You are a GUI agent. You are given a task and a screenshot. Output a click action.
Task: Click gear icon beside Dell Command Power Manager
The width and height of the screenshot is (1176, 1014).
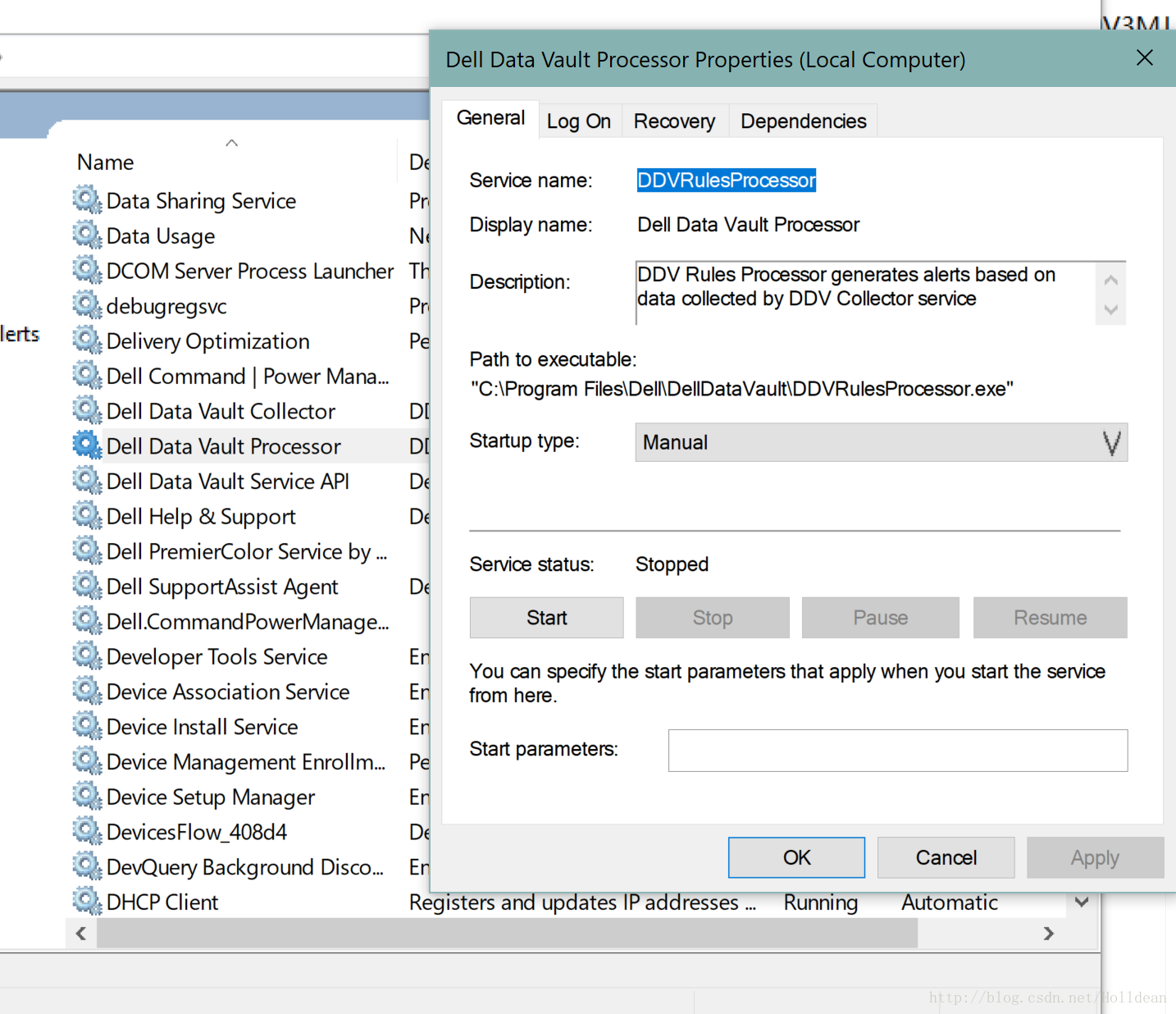click(x=87, y=375)
